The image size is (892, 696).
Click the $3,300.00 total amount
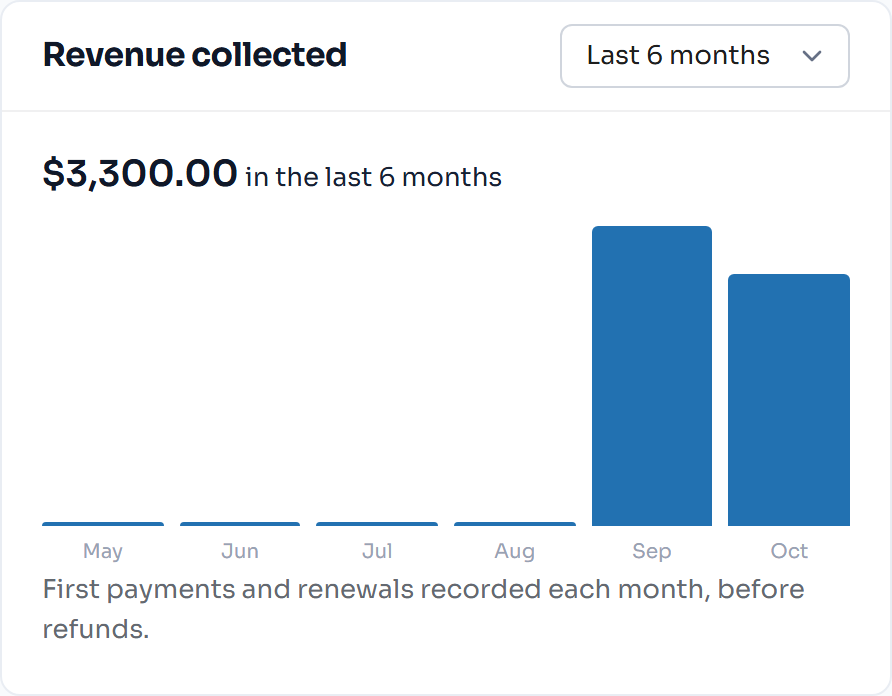tap(140, 173)
